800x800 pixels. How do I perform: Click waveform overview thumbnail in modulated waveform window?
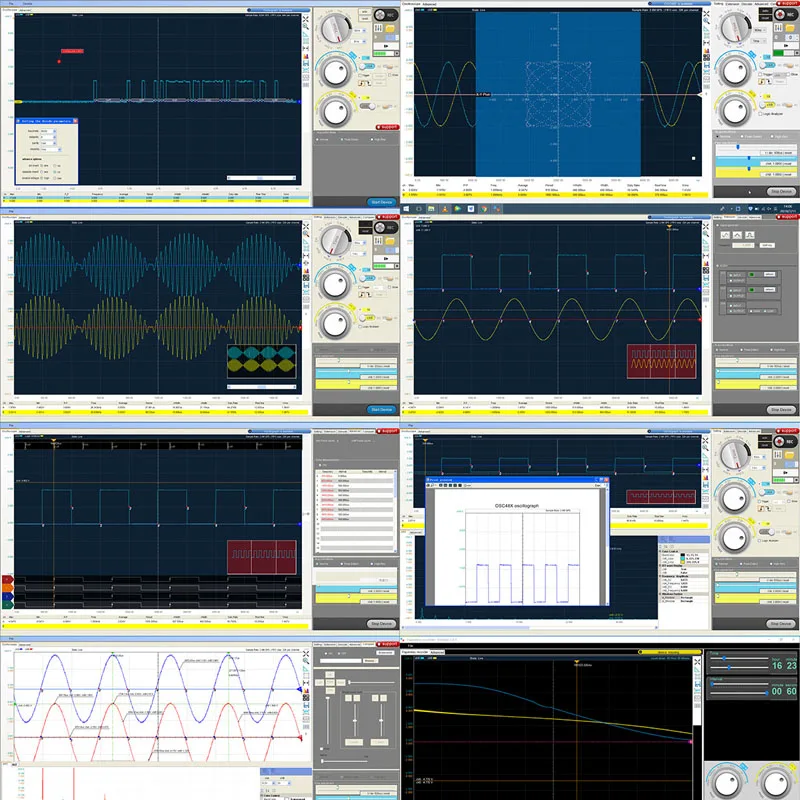(x=261, y=361)
